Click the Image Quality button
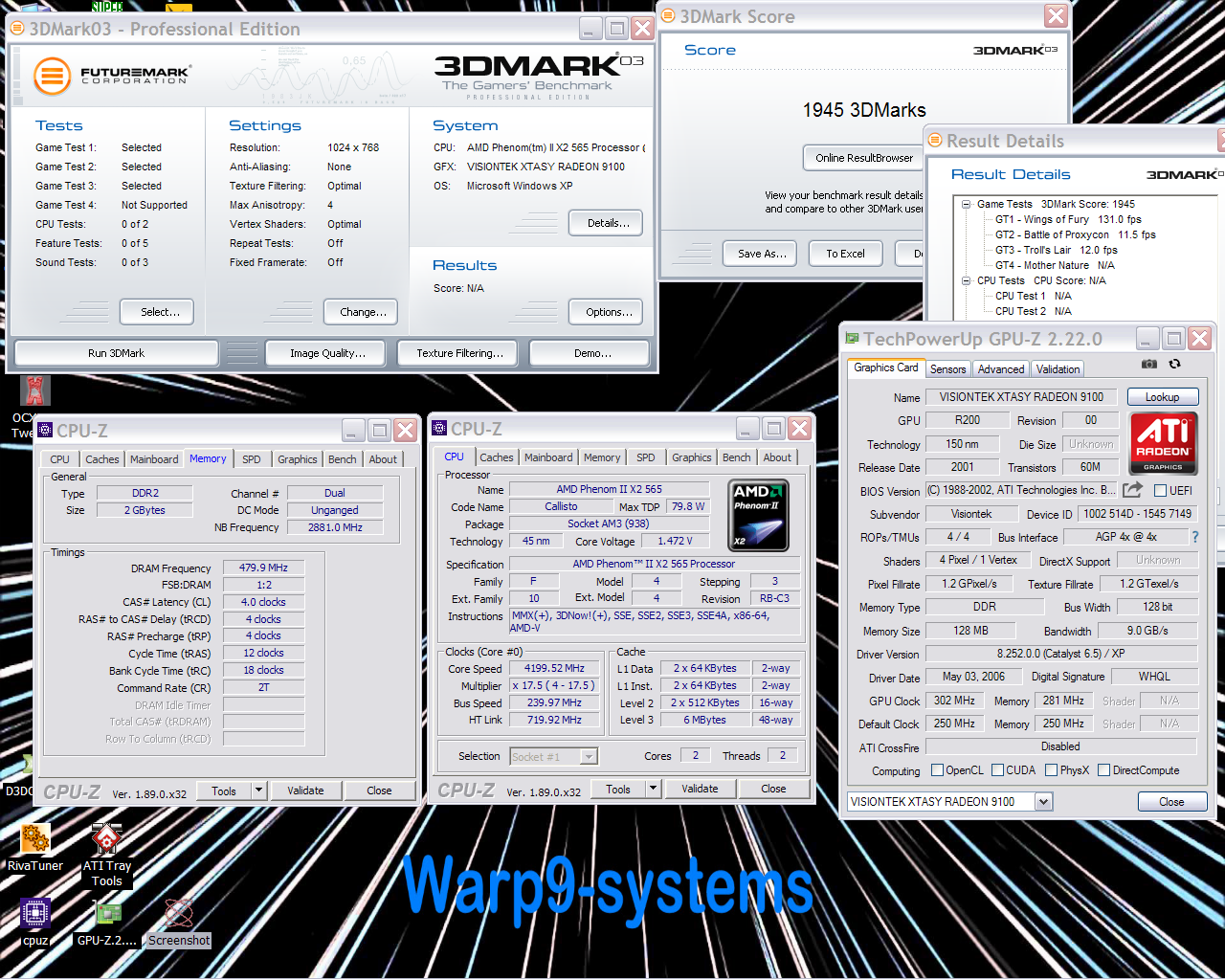The height and width of the screenshot is (980, 1225). (x=327, y=353)
